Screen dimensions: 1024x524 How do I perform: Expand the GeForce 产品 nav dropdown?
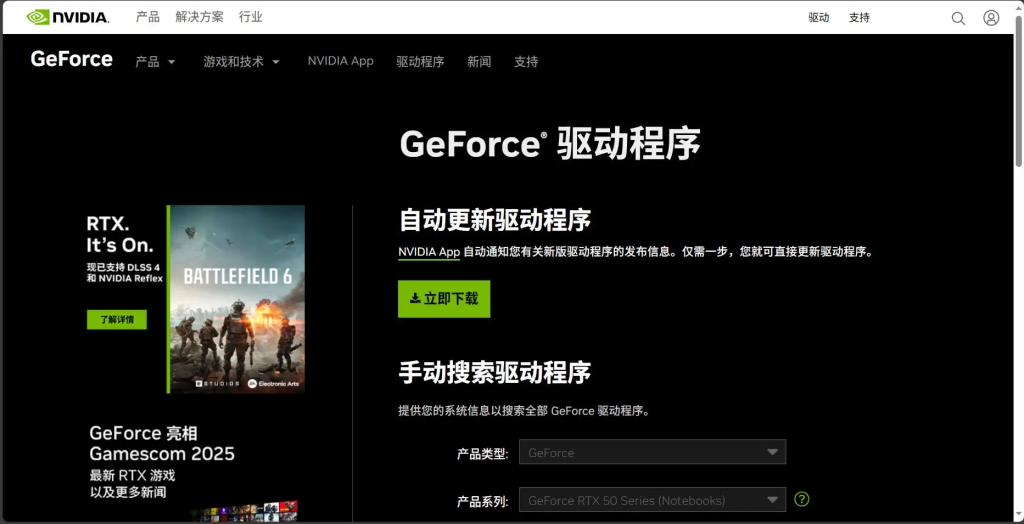pyautogui.click(x=155, y=61)
